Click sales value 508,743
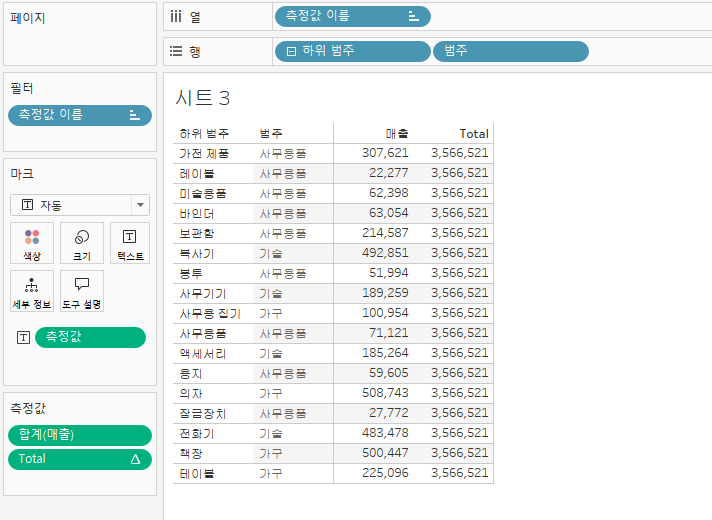 pos(385,392)
